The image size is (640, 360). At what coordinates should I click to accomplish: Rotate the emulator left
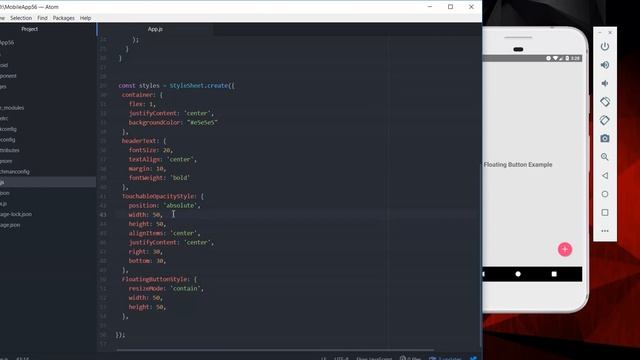coord(605,102)
